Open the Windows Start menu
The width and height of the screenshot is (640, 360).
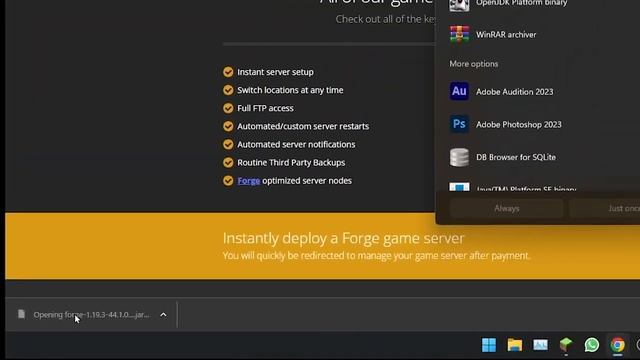(x=489, y=345)
